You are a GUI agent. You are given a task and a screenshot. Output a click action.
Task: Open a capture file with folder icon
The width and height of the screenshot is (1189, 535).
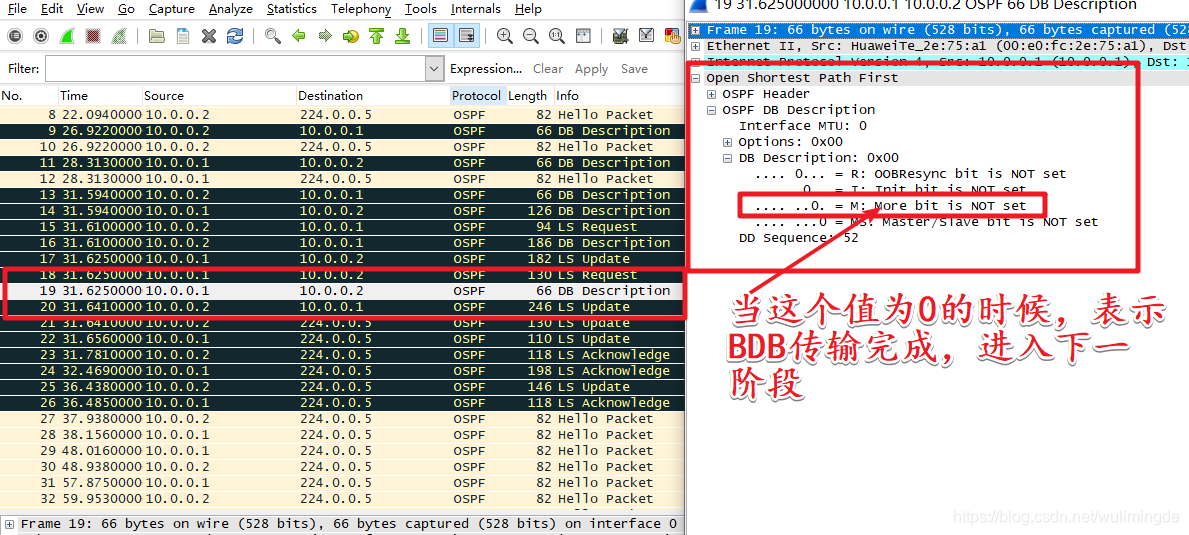(157, 36)
